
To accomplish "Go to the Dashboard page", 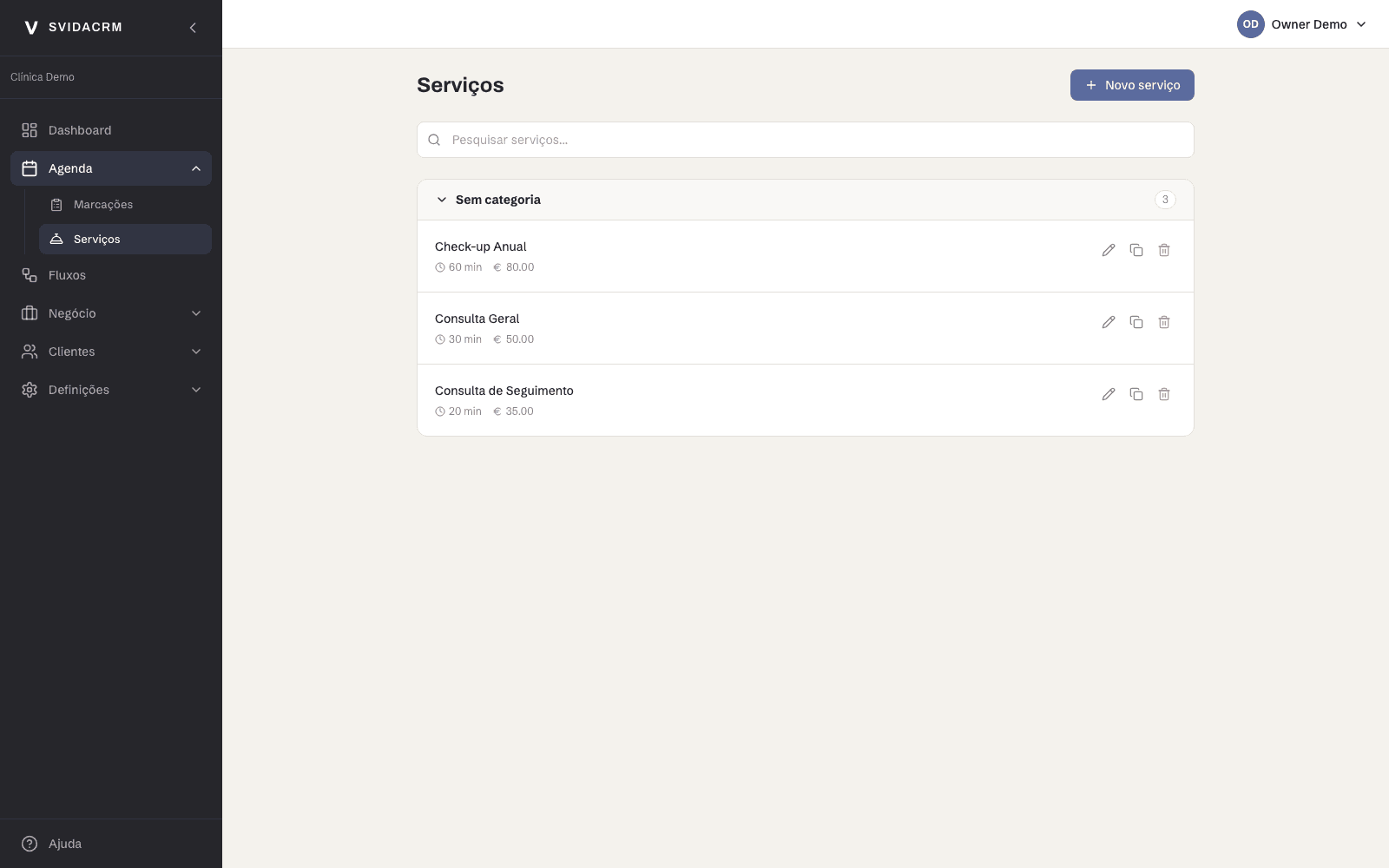I will (111, 130).
